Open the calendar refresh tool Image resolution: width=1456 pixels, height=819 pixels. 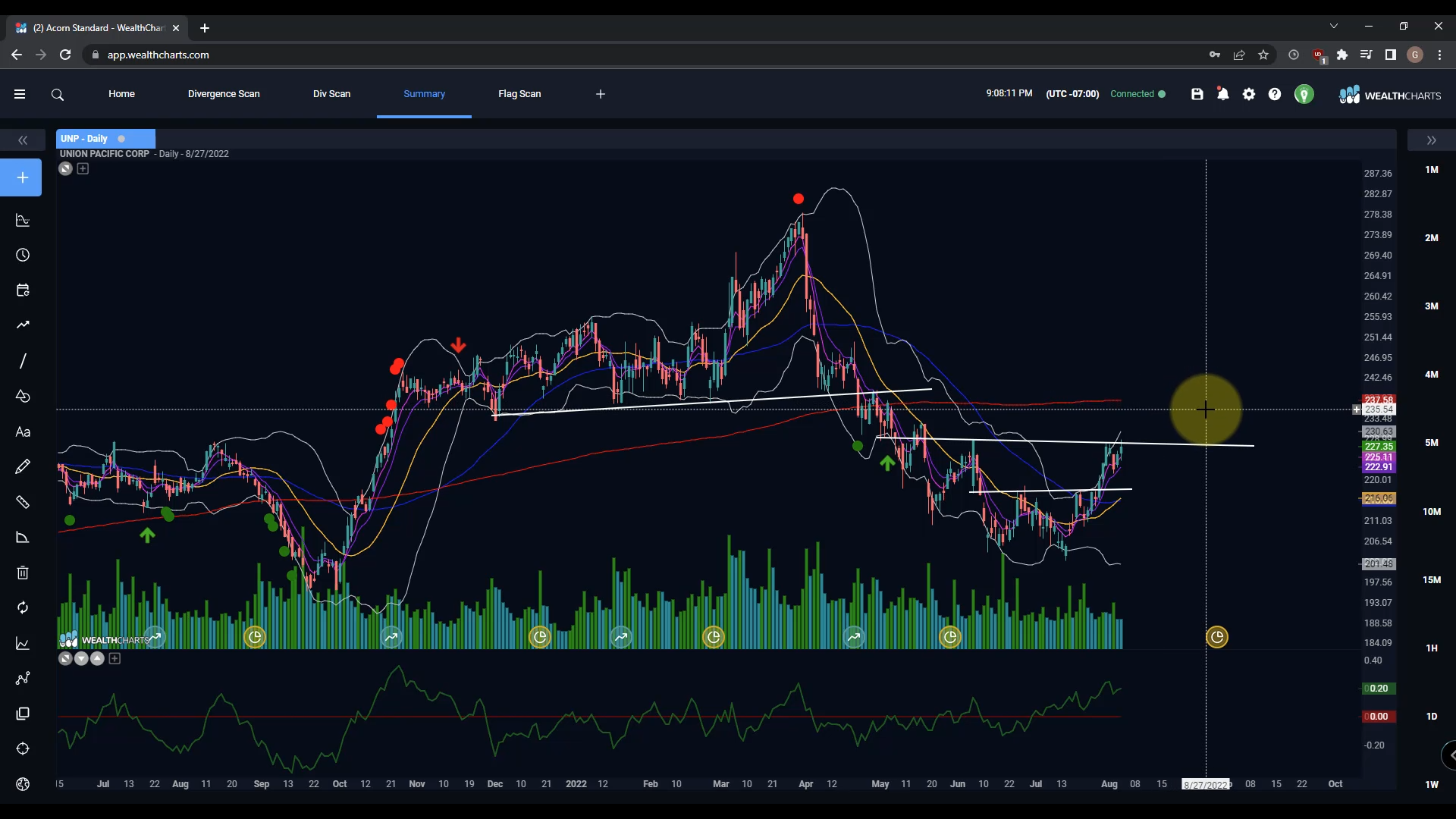[23, 290]
